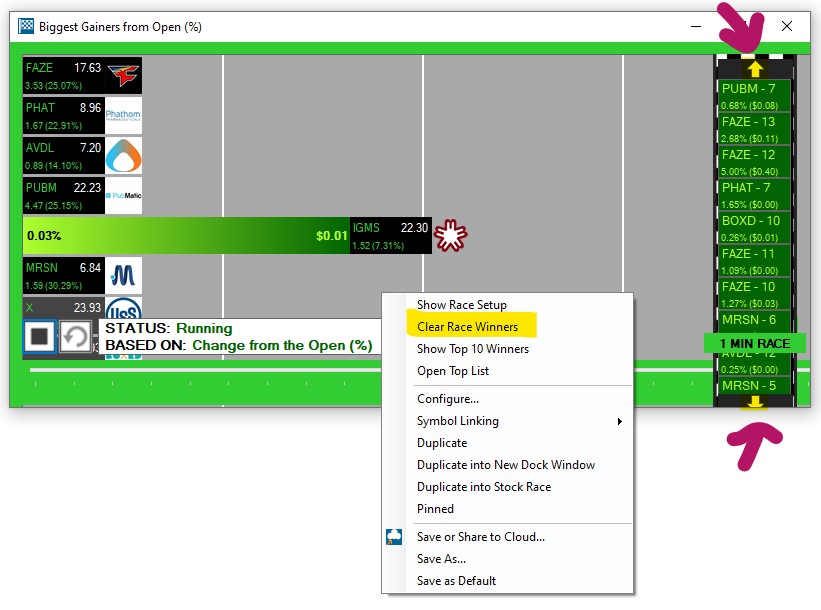Click the red starburst icon beside IGMS
The height and width of the screenshot is (610, 821).
tap(450, 236)
